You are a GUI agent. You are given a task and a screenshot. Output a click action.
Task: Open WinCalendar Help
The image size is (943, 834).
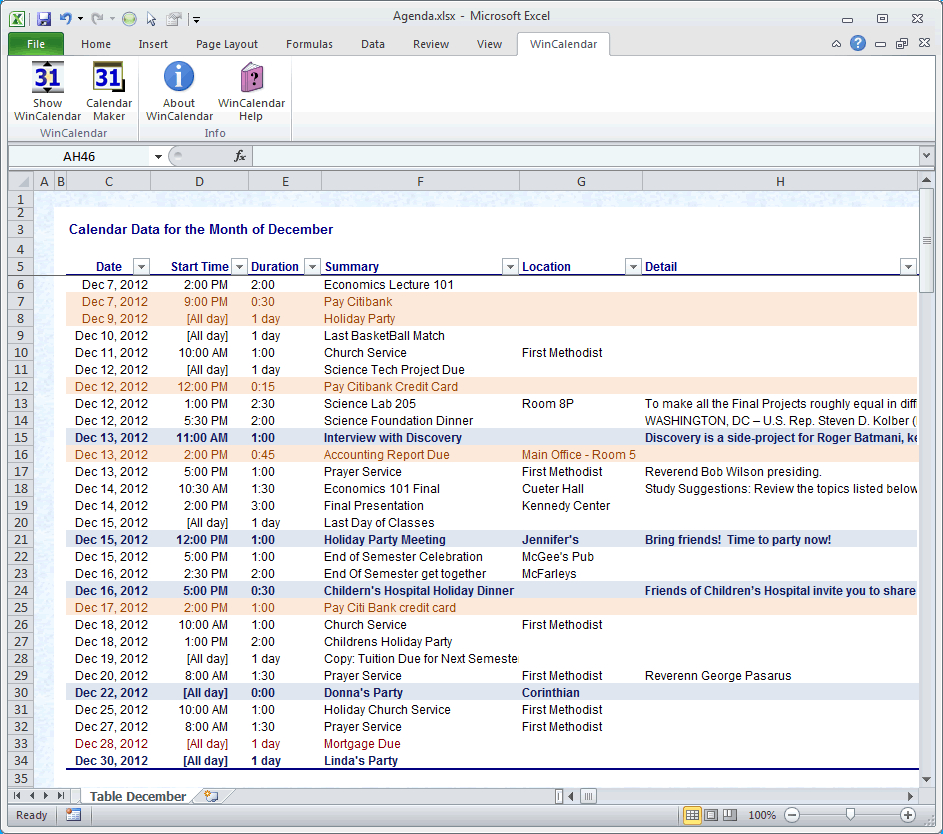click(x=251, y=88)
